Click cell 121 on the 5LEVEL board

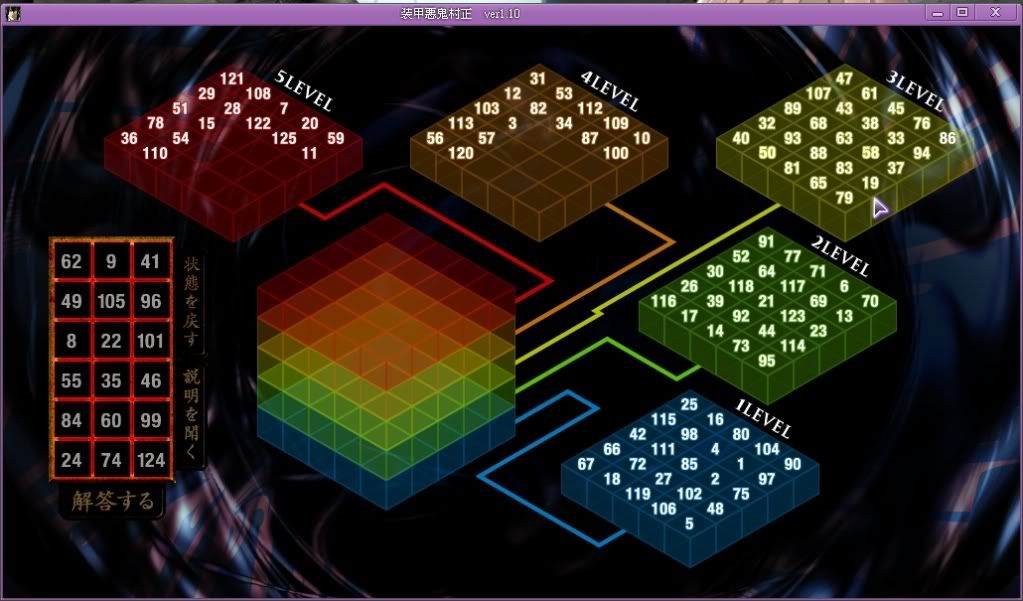point(232,78)
